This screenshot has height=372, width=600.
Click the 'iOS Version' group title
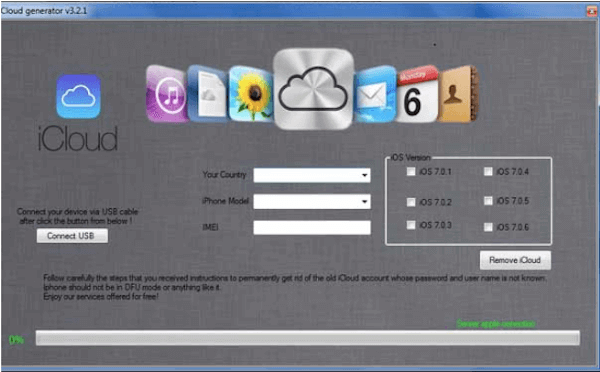tap(410, 157)
